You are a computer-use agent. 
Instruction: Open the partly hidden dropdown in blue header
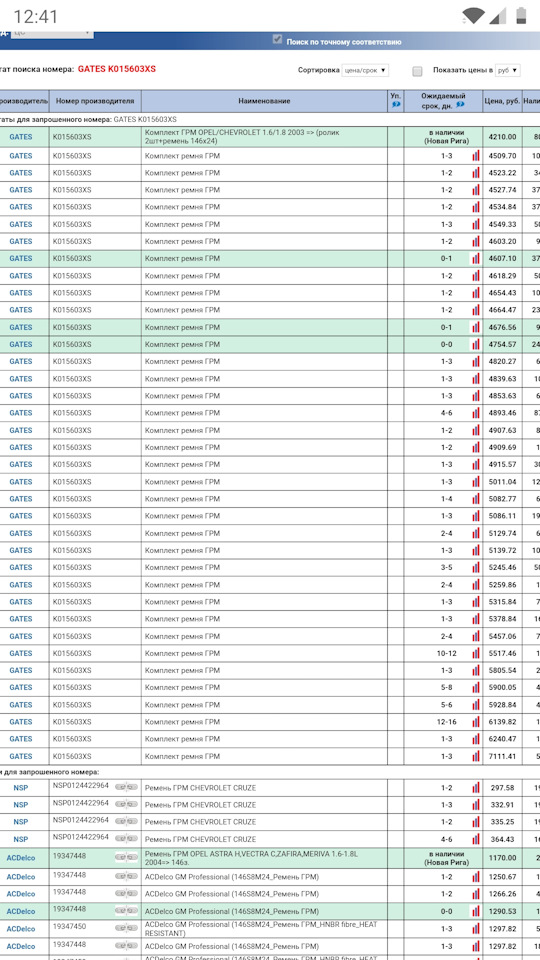tap(53, 33)
